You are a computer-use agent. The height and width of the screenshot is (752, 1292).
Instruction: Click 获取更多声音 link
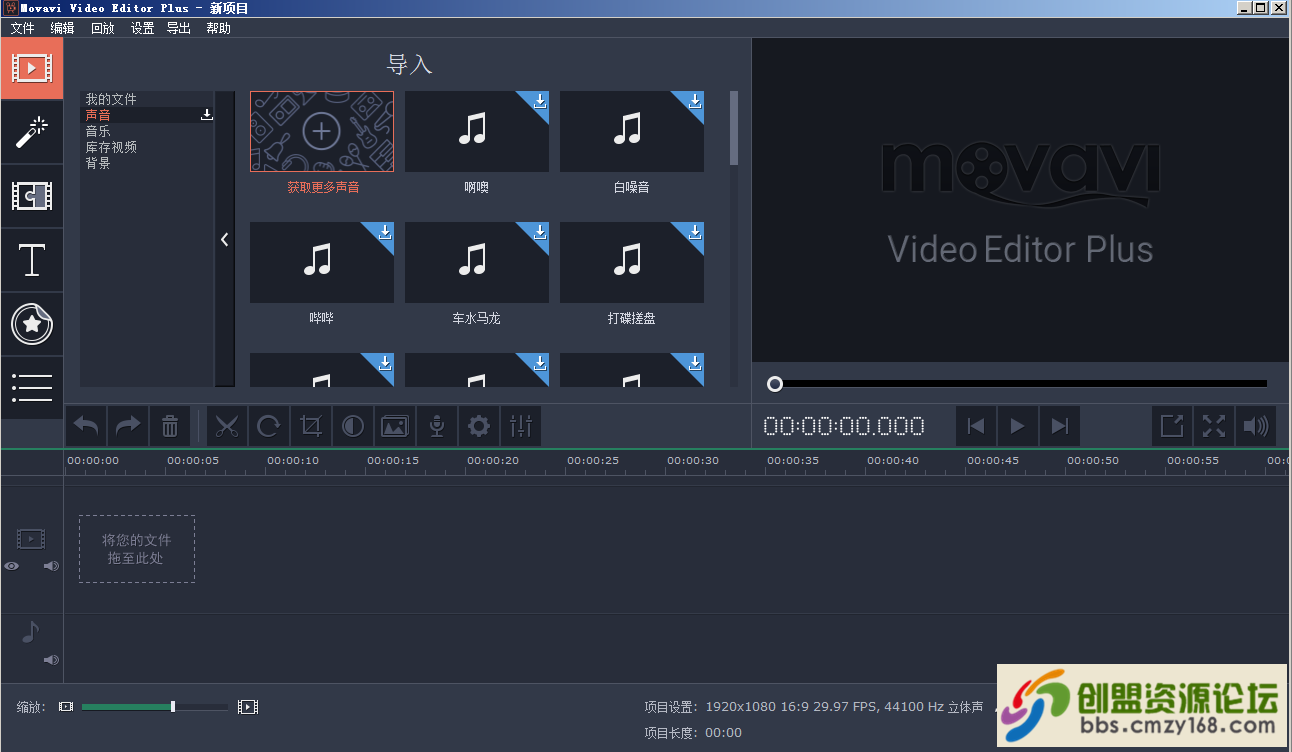tap(323, 187)
